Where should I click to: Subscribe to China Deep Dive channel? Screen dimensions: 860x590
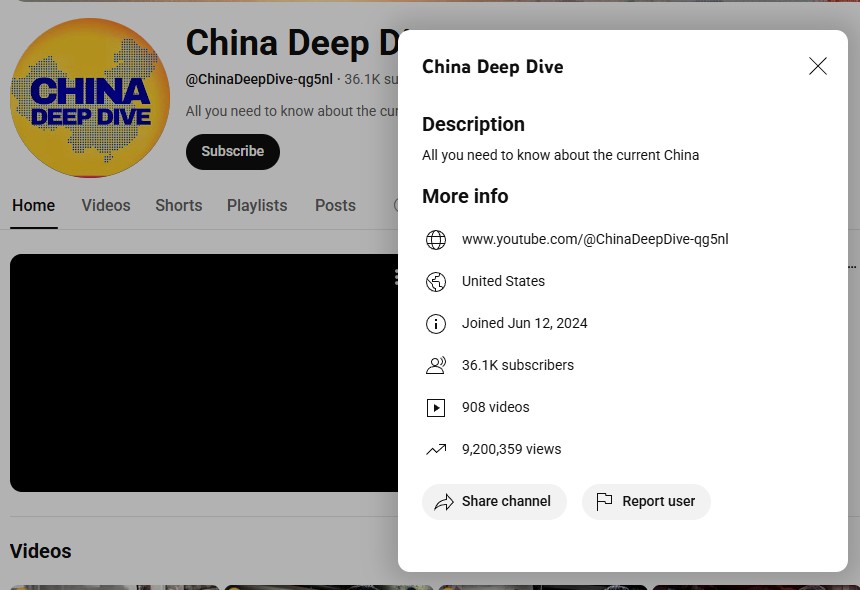click(233, 151)
